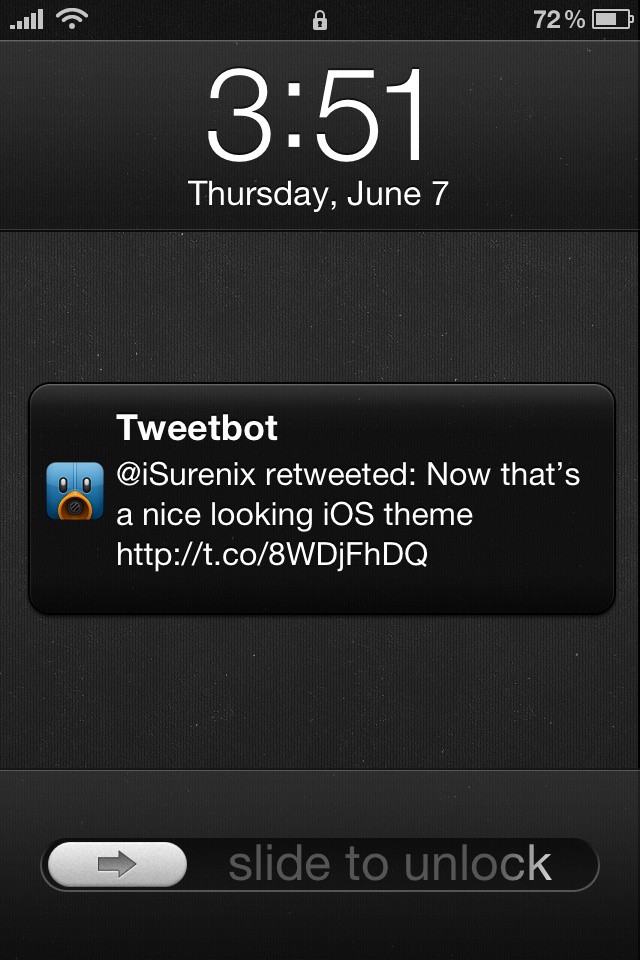Tap the empty wallpaper area above notification
Image resolution: width=640 pixels, height=960 pixels.
320,306
